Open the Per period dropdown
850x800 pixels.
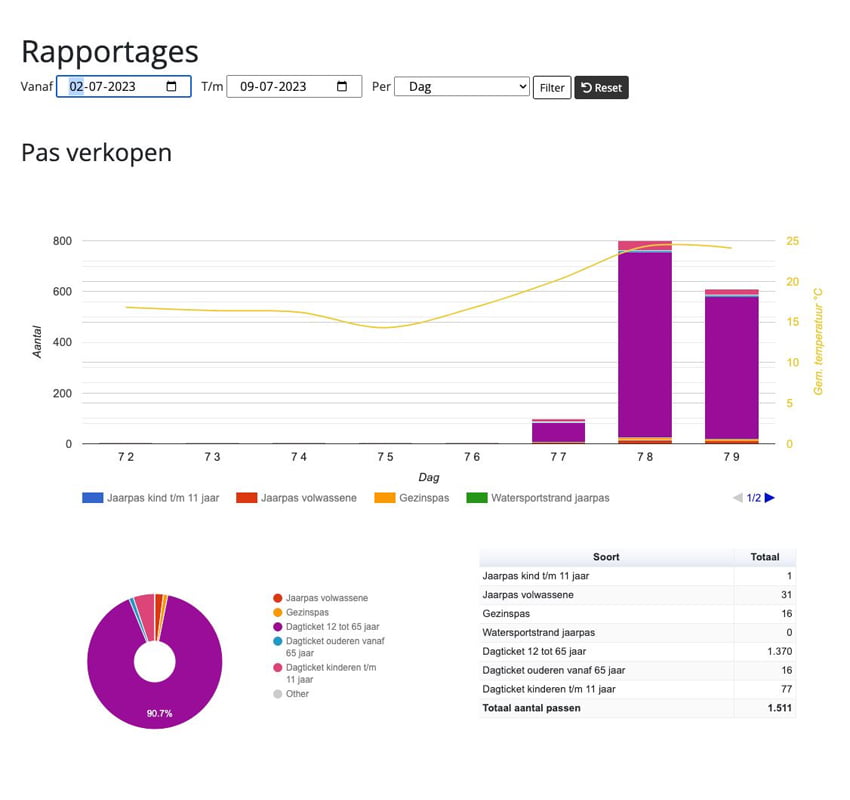[461, 87]
